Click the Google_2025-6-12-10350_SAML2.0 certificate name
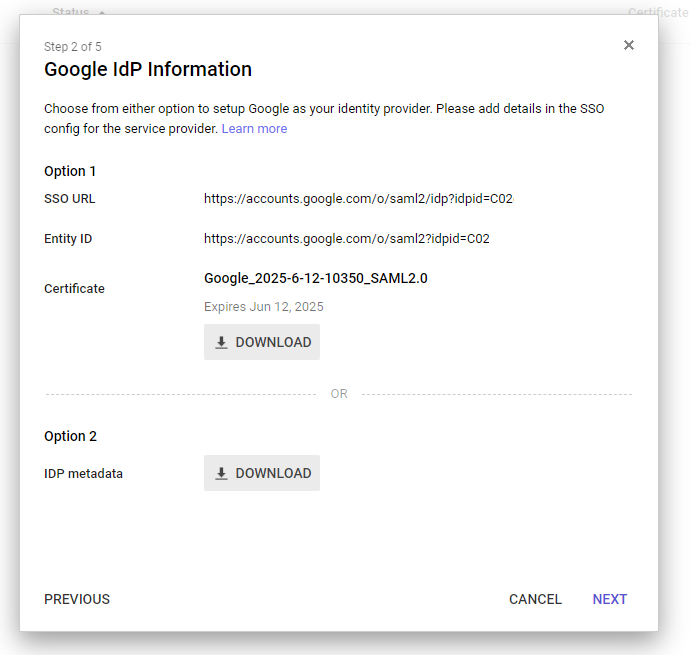Image resolution: width=691 pixels, height=655 pixels. (x=315, y=278)
